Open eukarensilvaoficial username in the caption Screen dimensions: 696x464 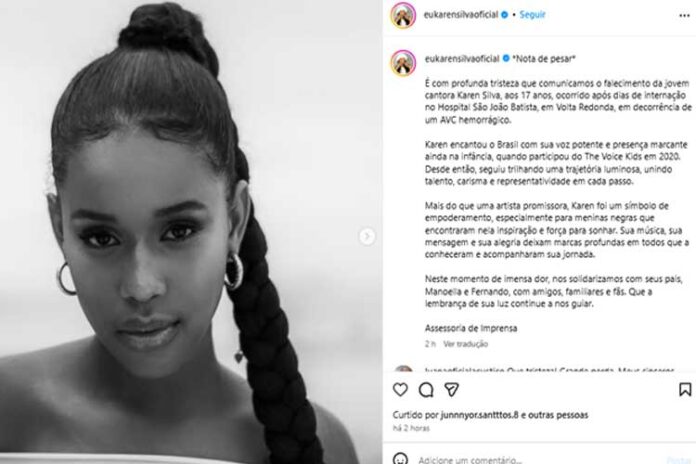pos(462,58)
